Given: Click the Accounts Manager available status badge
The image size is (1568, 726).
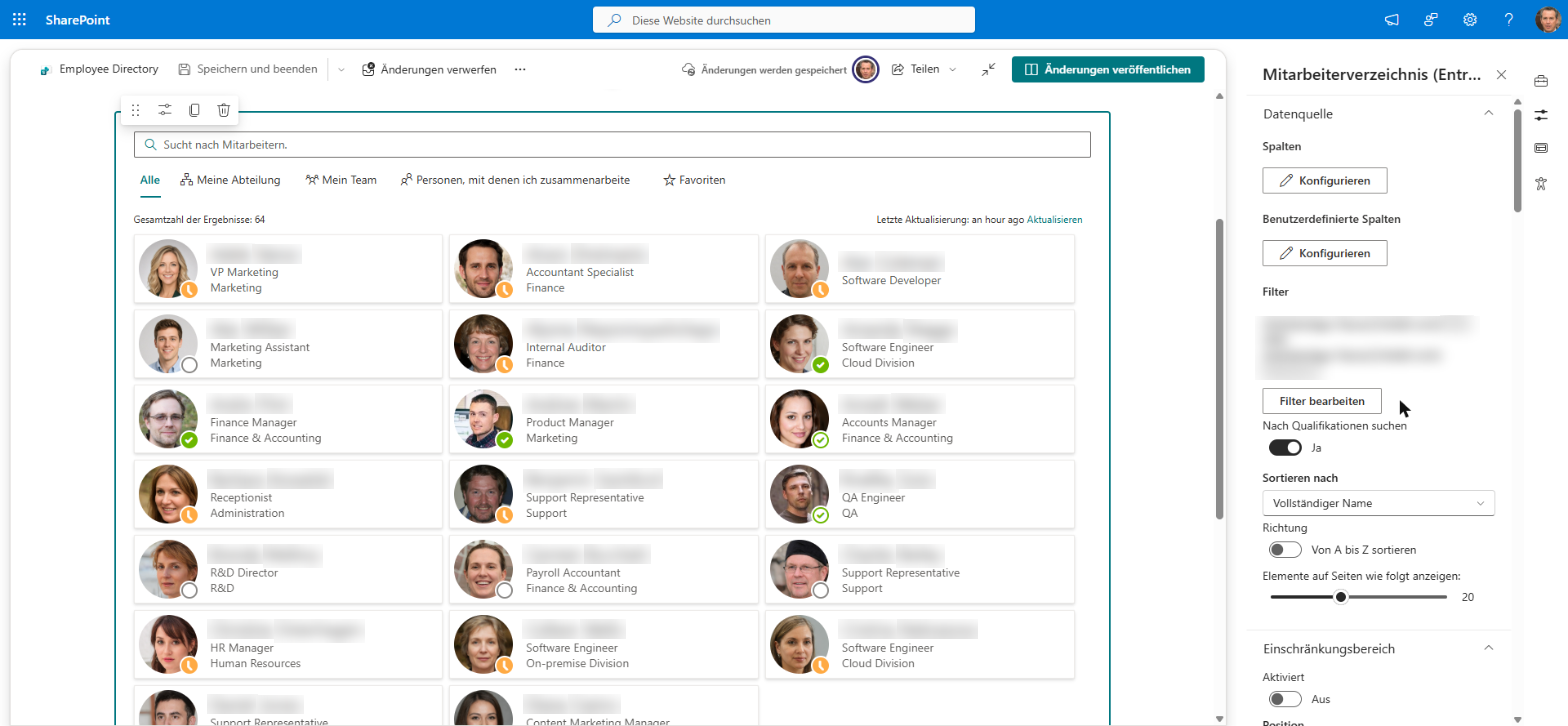Looking at the screenshot, I should (x=821, y=440).
